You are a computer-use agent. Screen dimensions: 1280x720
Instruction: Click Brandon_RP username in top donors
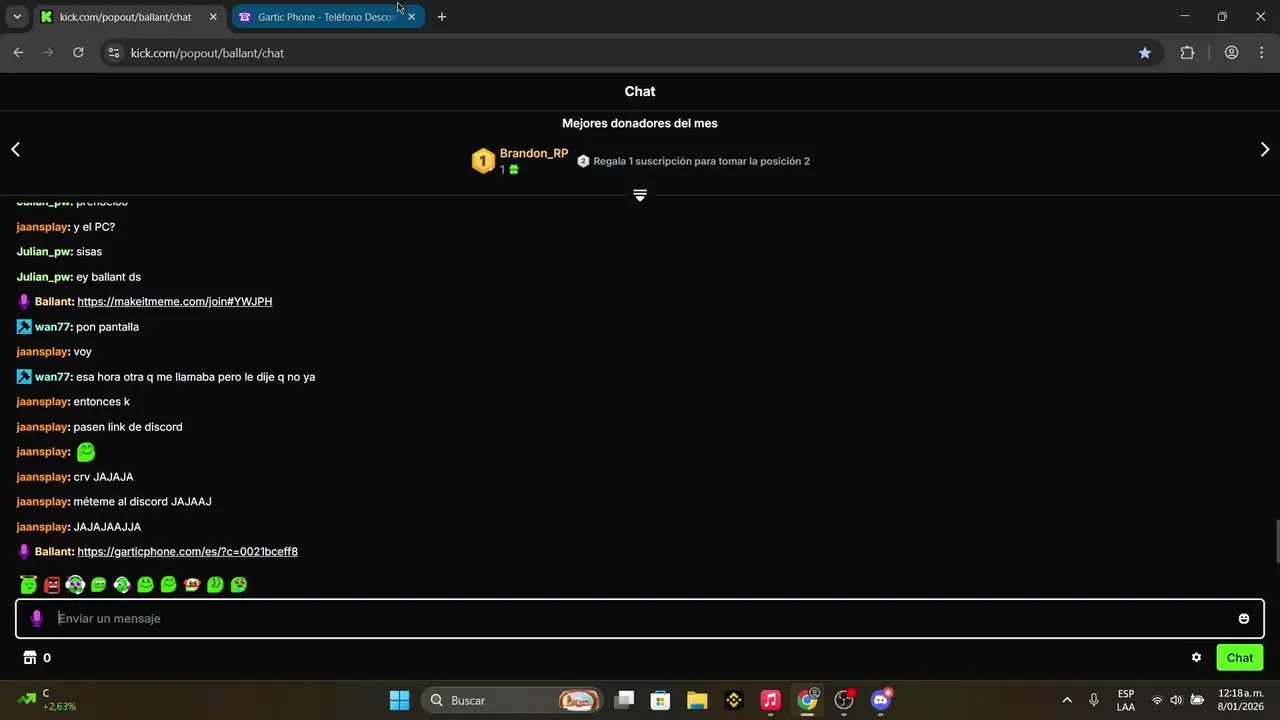click(x=534, y=154)
